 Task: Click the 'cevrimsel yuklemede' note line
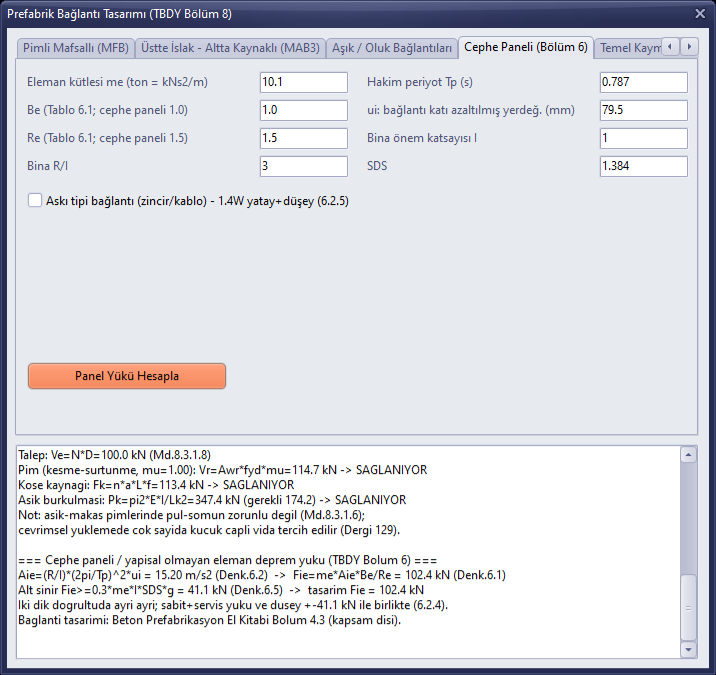click(209, 530)
